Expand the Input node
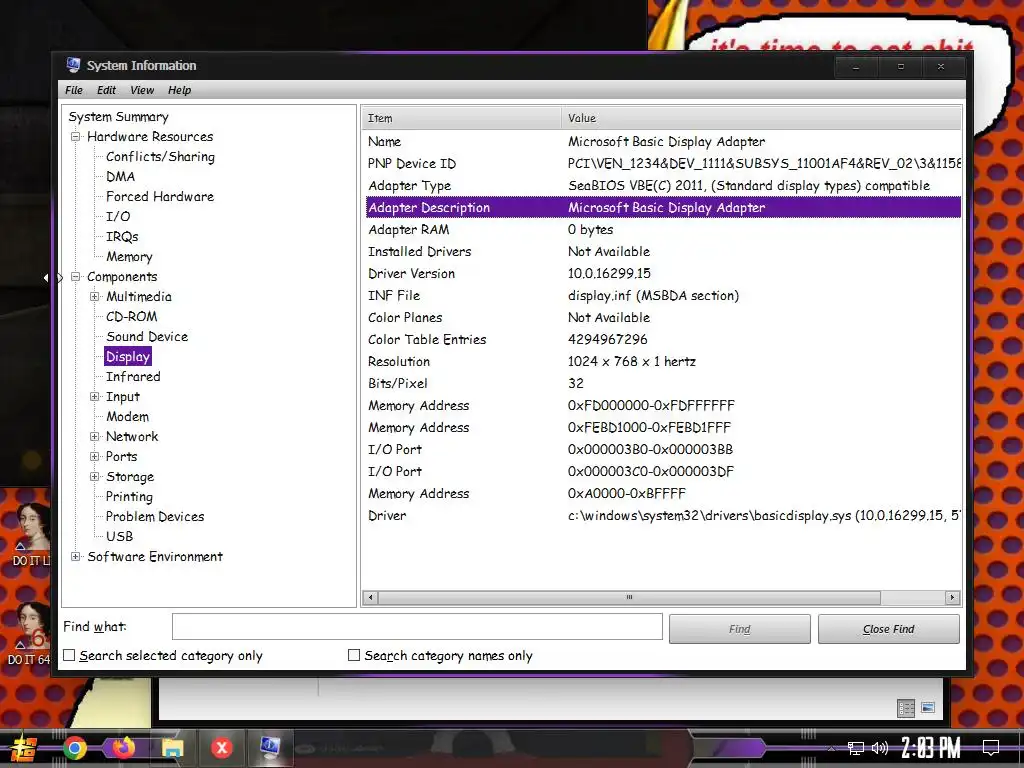Viewport: 1024px width, 768px height. [95, 396]
